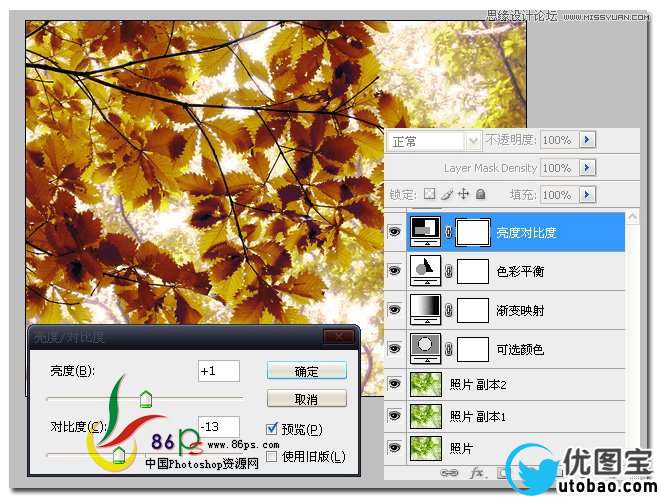660x500 pixels.
Task: Click the 对比度(C) value field
Action: pos(219,427)
